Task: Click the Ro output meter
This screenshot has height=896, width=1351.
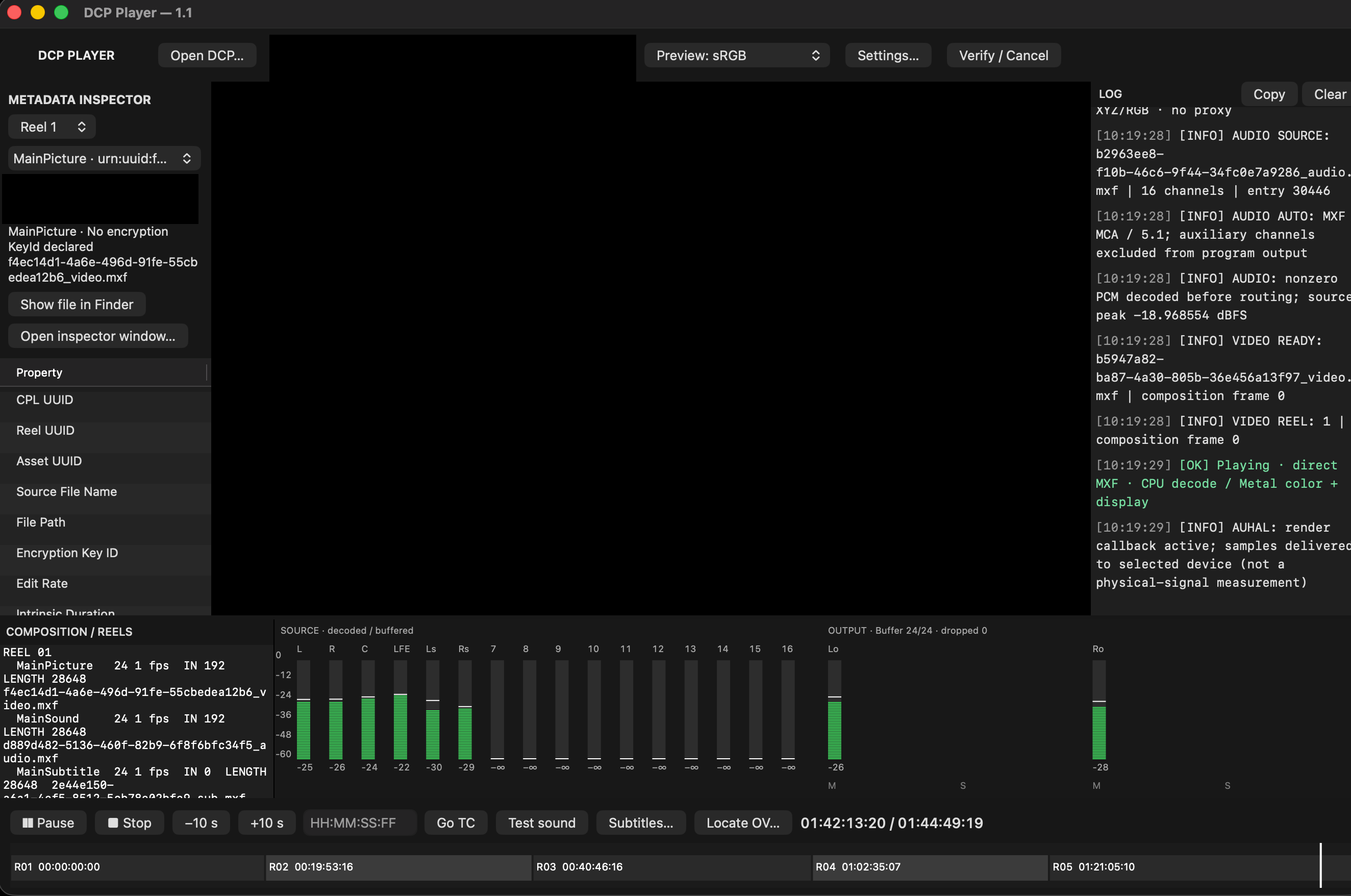Action: pos(1099,710)
